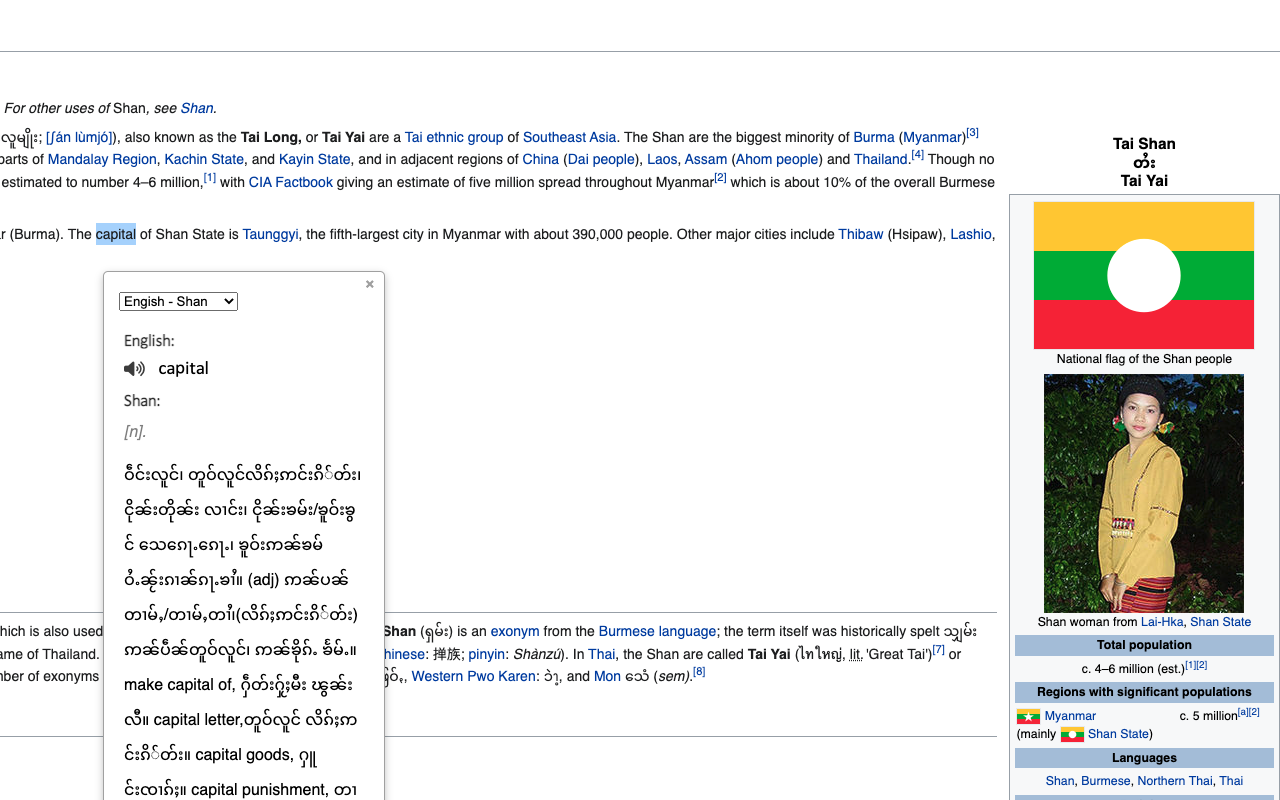This screenshot has height=800, width=1280.
Task: Open the exonym article link
Action: (515, 631)
